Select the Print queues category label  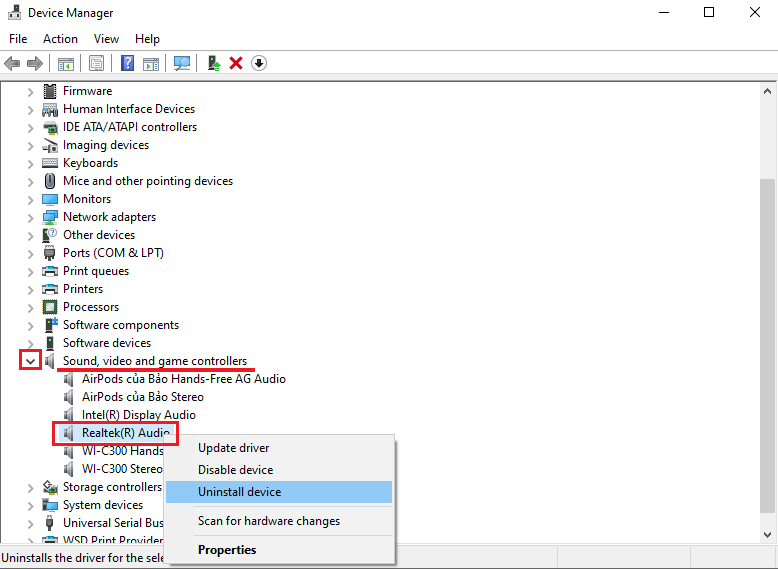(96, 271)
